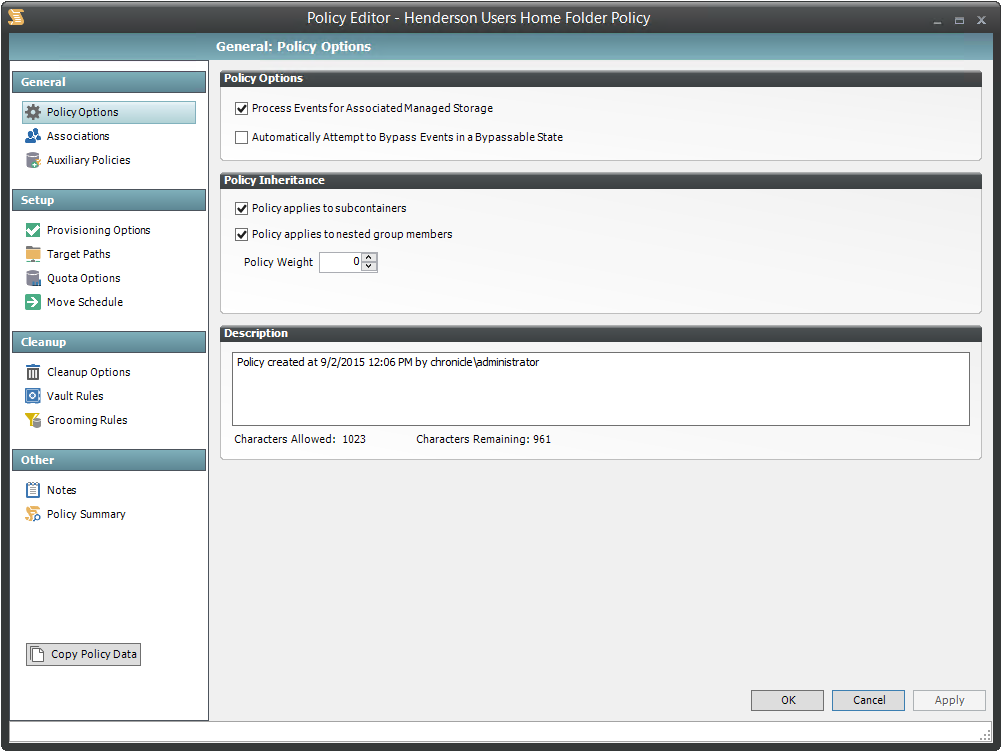Screen dimensions: 1002x753
Task: Enable Automatically Attempt to Bypass Events checkbox
Action: pyautogui.click(x=242, y=137)
